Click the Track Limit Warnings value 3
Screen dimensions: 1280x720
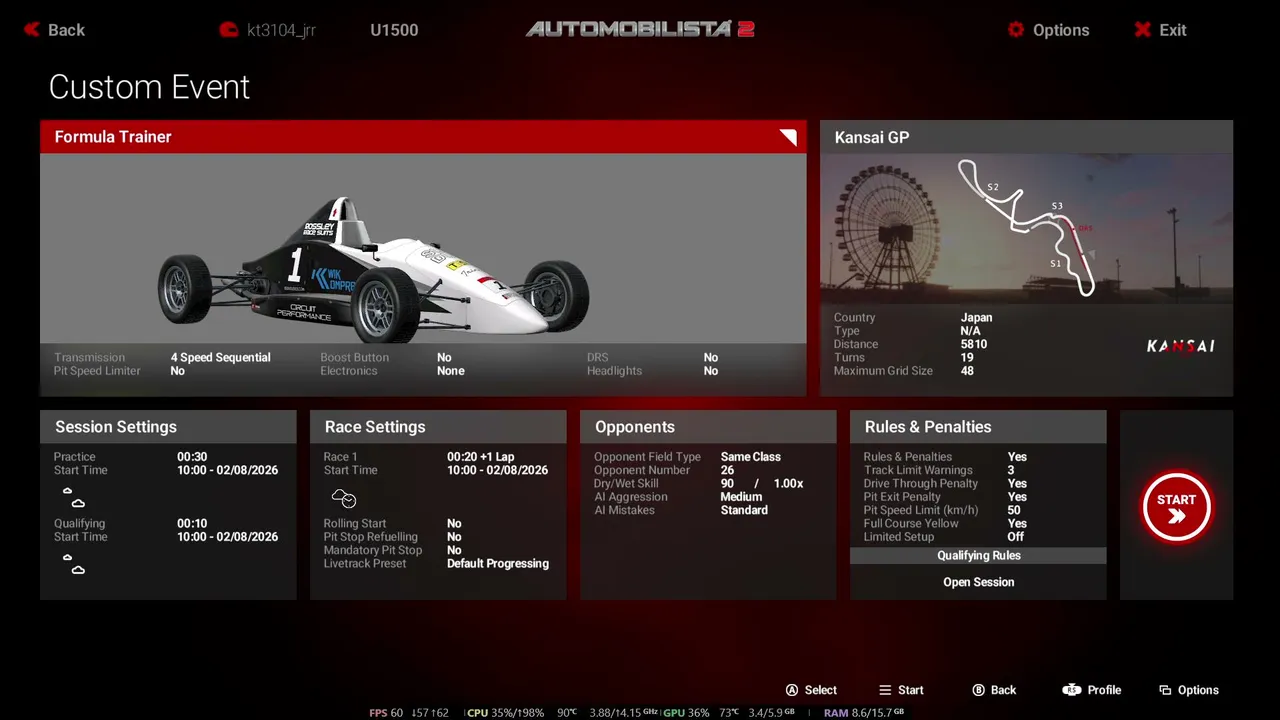1011,470
